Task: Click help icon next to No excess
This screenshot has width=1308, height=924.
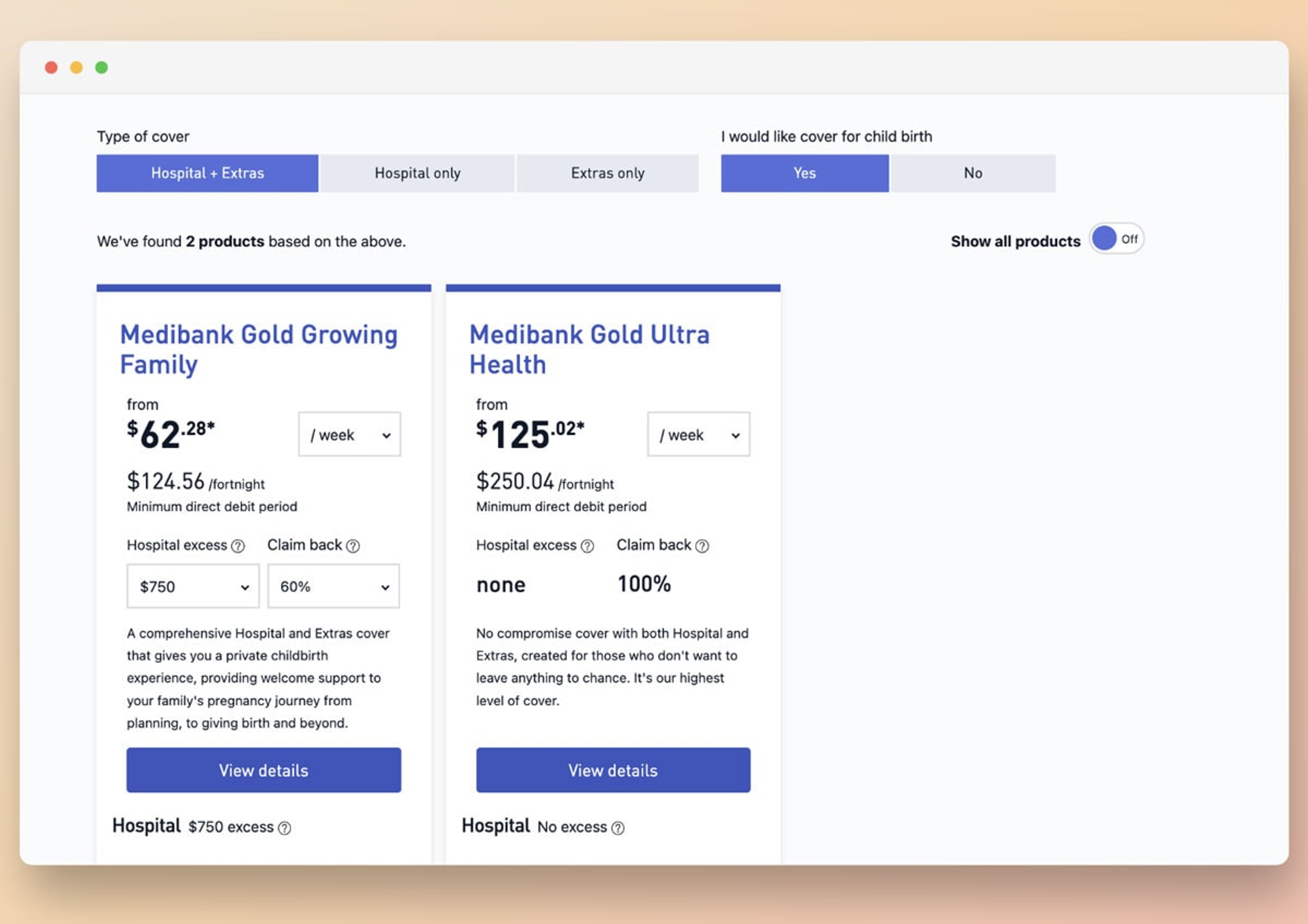Action: (x=618, y=828)
